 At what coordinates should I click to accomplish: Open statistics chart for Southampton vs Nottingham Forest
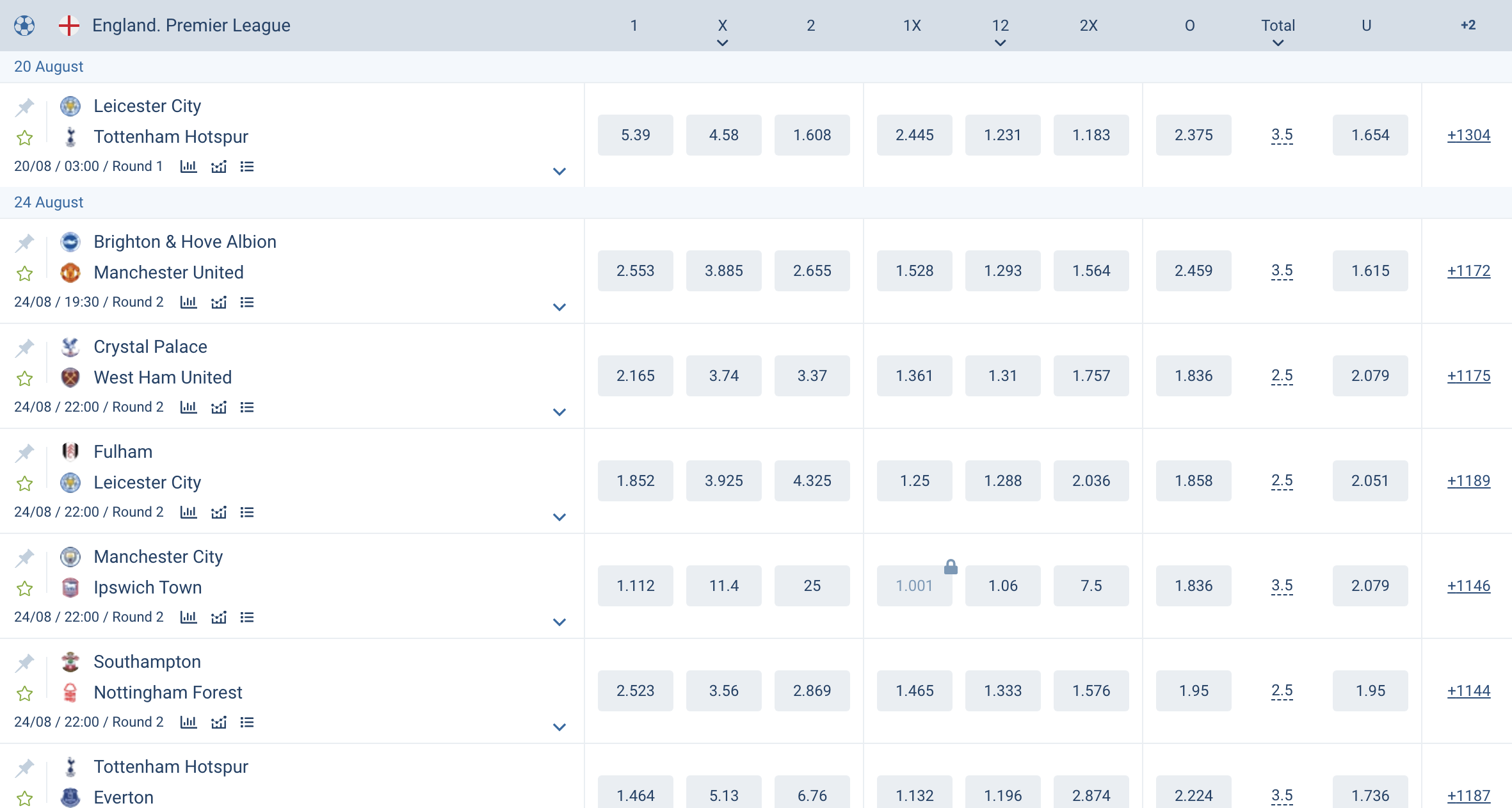[x=188, y=722]
